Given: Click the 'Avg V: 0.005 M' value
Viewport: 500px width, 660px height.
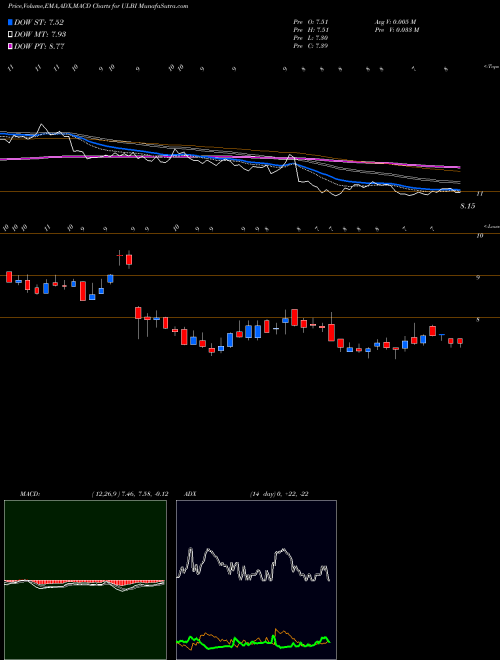Looking at the screenshot, I should (395, 22).
